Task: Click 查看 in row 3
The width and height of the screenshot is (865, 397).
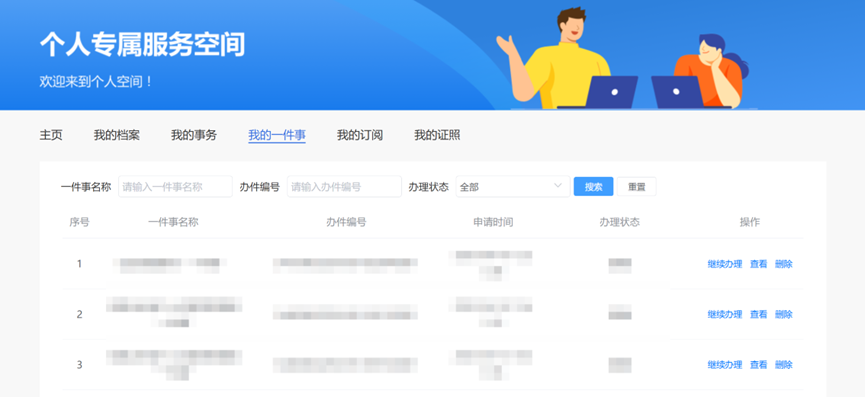Action: [759, 364]
